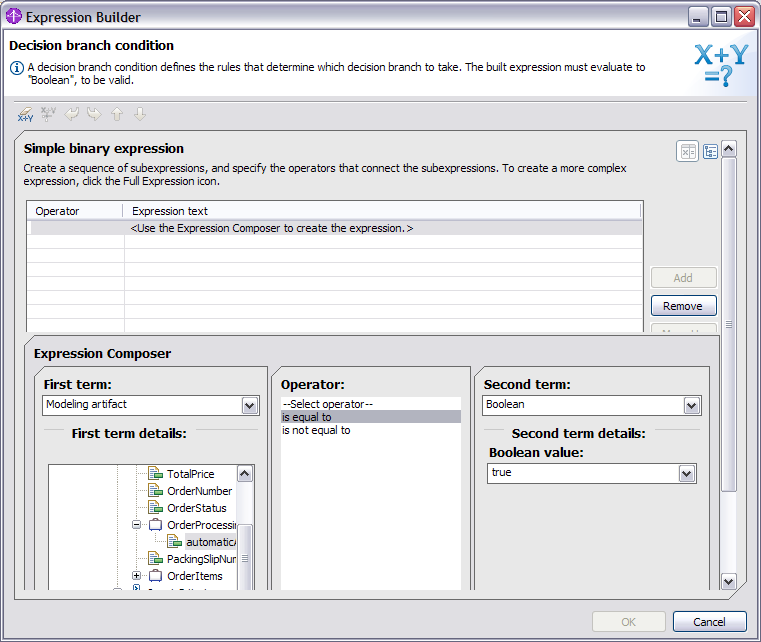Select TotalPrice in the tree
The image size is (761, 642).
190,474
